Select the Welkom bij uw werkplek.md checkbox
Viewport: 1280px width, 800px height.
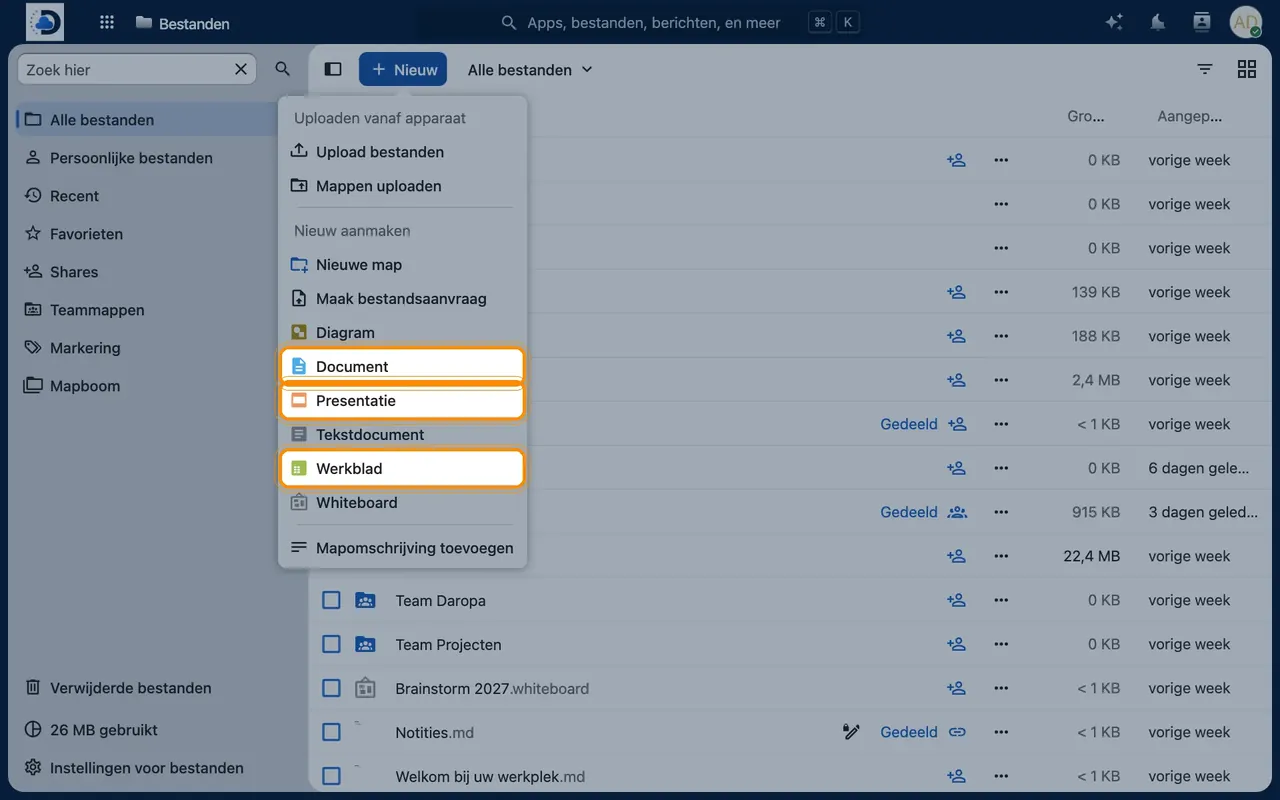click(331, 776)
